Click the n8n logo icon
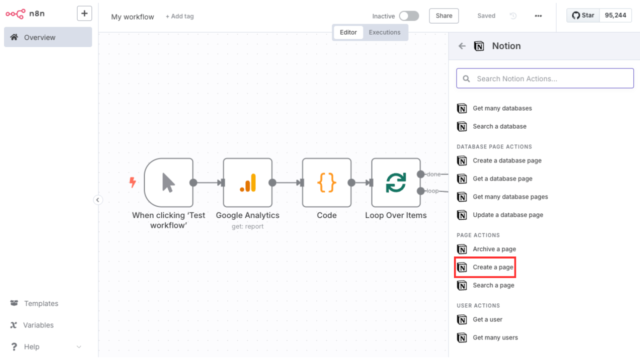640x360 pixels. (15, 14)
